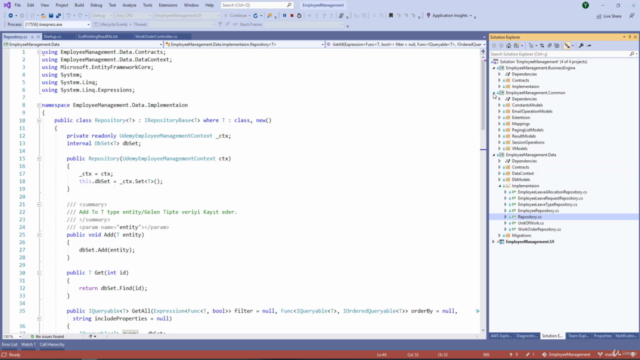This screenshot has width=640, height=360.
Task: Toggle outlining of the Repository class line 10
Action: [39, 120]
